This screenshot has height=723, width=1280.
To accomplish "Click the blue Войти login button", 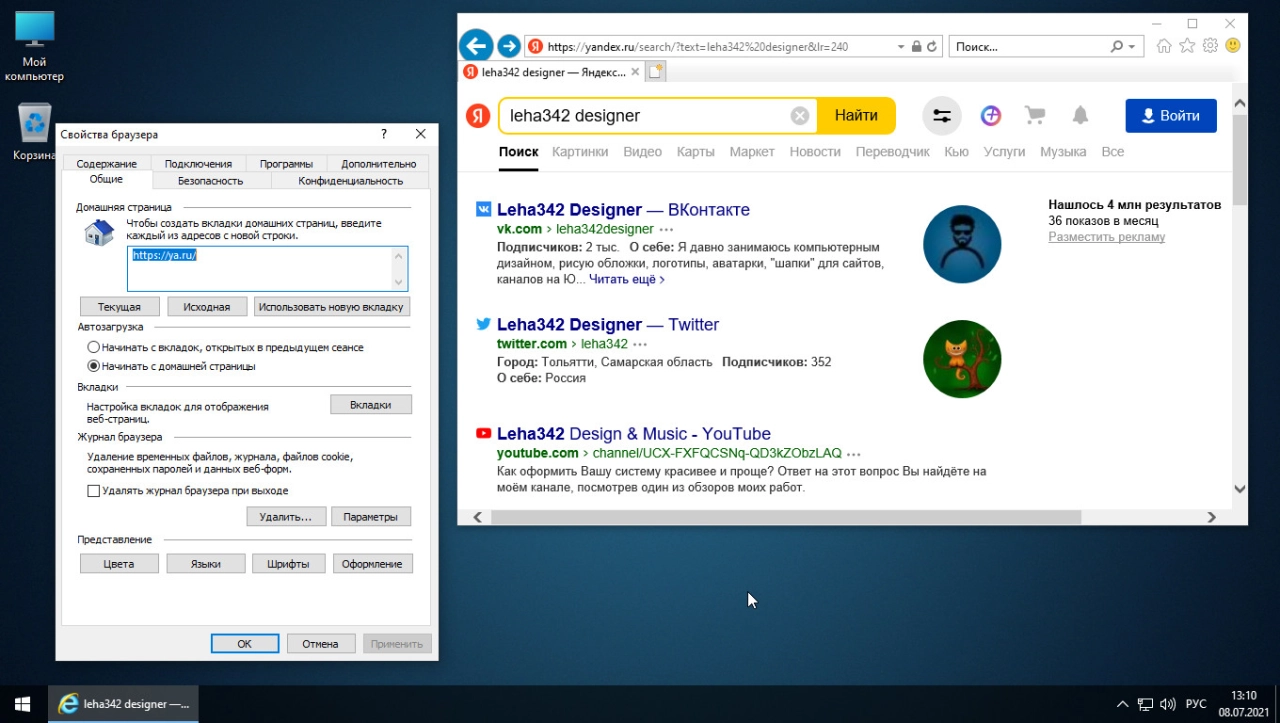I will (1171, 116).
